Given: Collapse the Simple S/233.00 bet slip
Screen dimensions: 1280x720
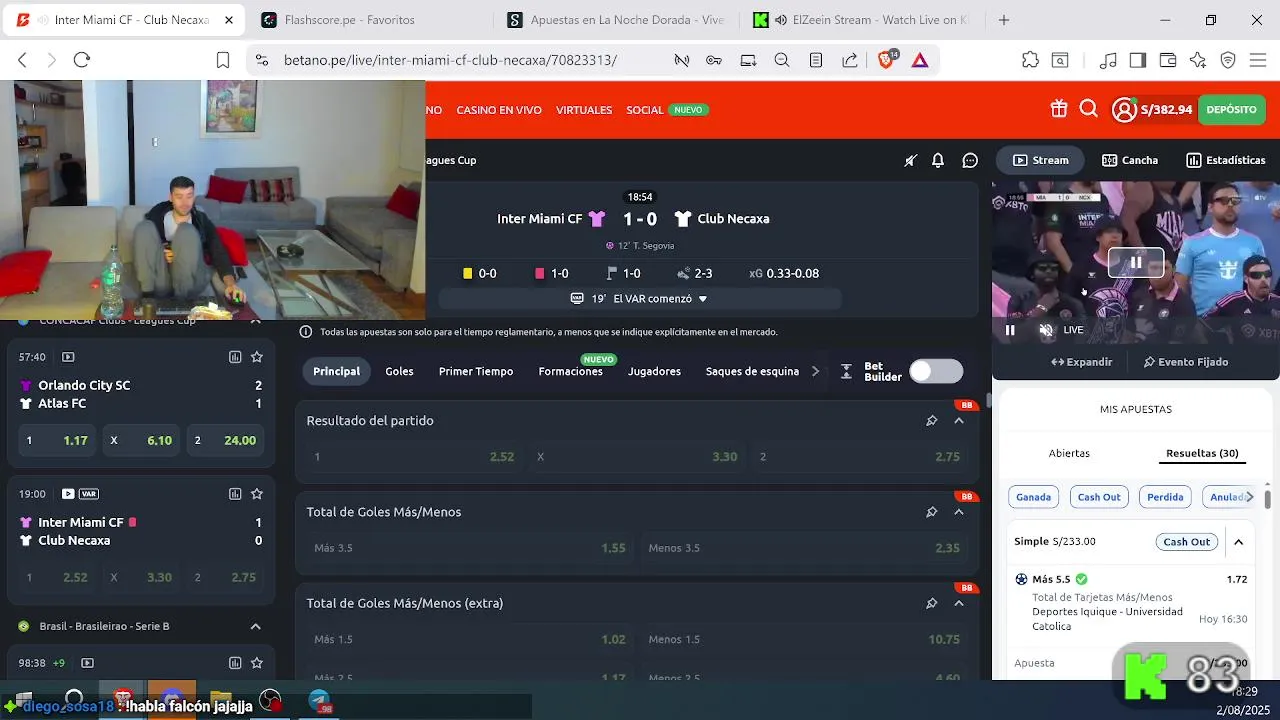Looking at the screenshot, I should pos(1238,542).
